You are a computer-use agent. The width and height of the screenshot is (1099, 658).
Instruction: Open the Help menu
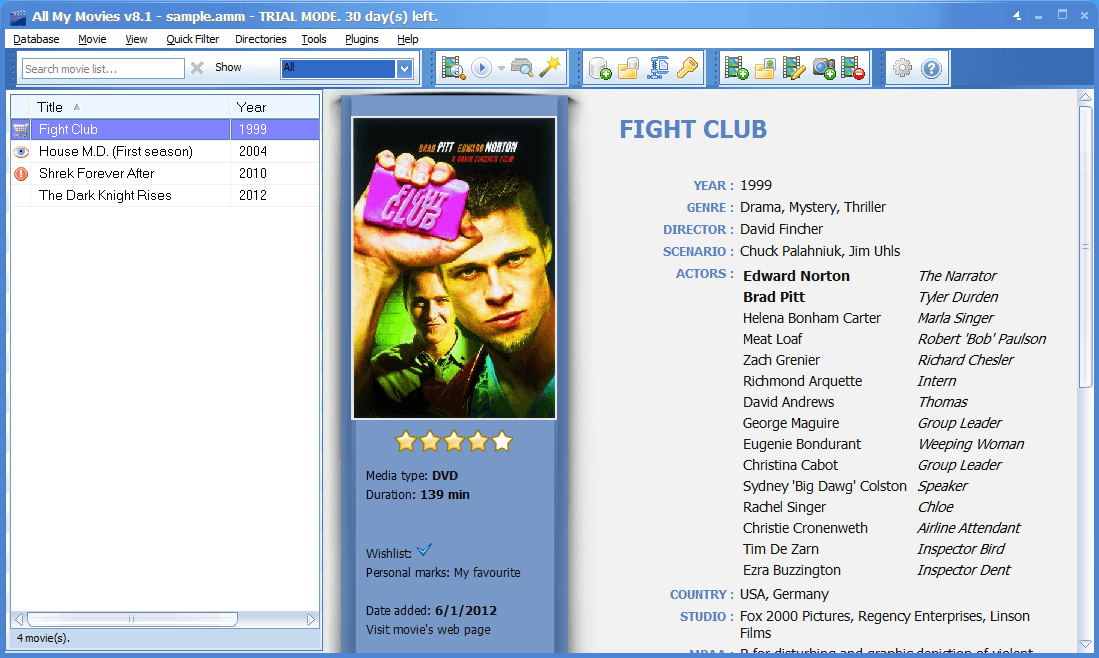(x=407, y=39)
